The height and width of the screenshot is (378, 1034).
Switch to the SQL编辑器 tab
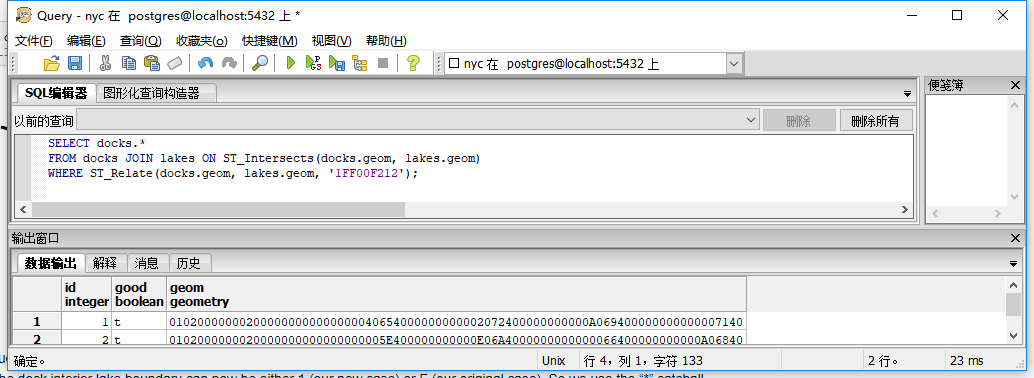(55, 93)
